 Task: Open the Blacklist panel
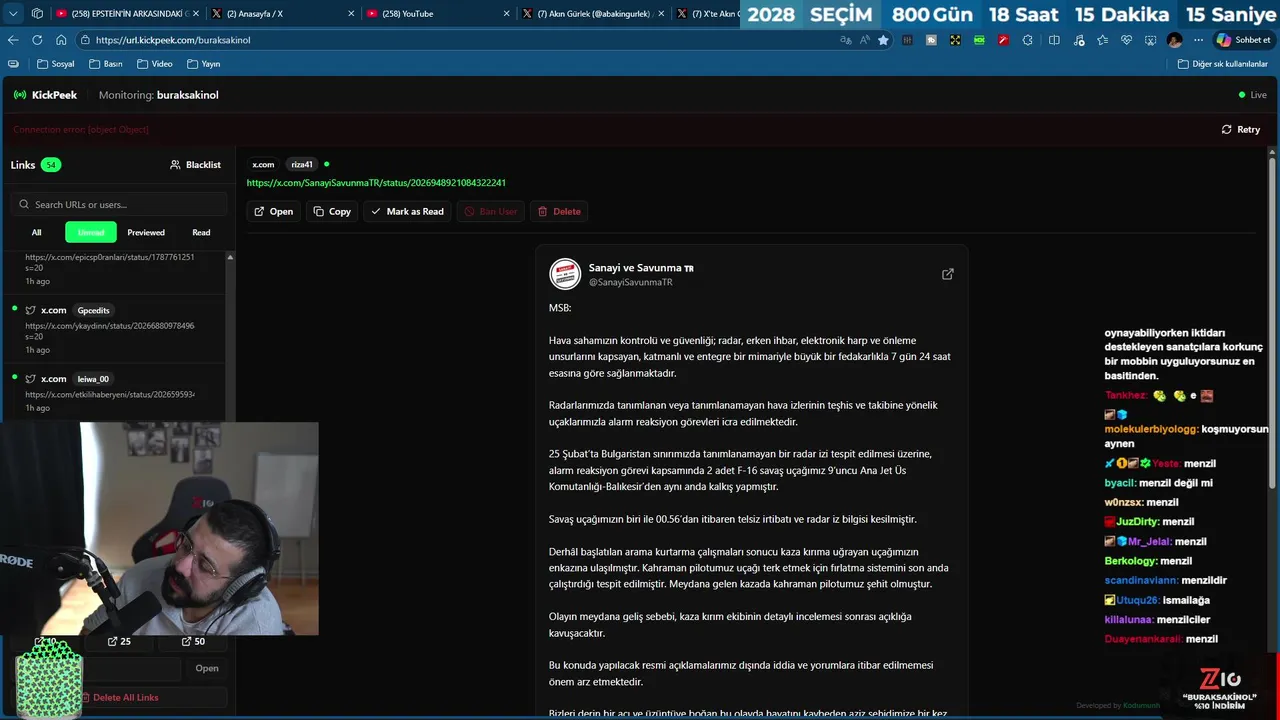pos(195,165)
